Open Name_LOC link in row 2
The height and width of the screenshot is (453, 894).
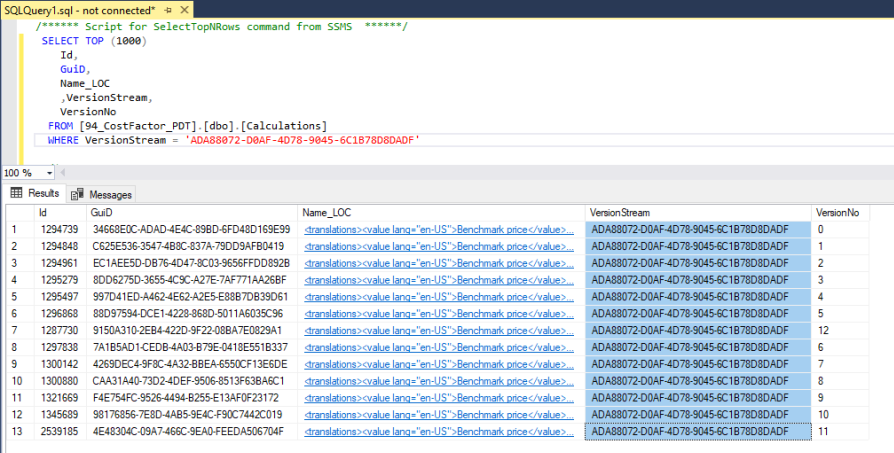point(439,246)
